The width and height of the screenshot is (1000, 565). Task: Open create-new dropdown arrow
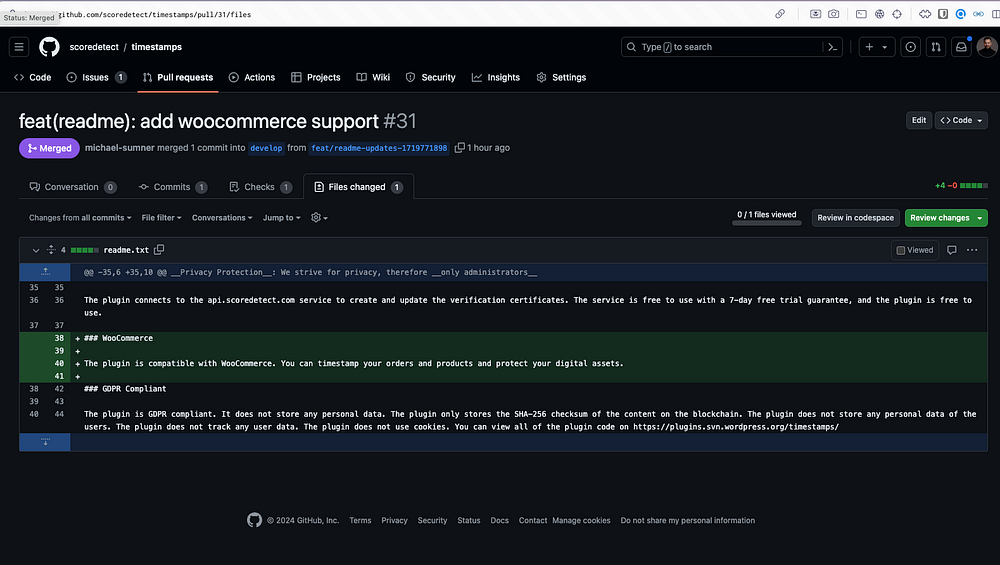(x=885, y=47)
